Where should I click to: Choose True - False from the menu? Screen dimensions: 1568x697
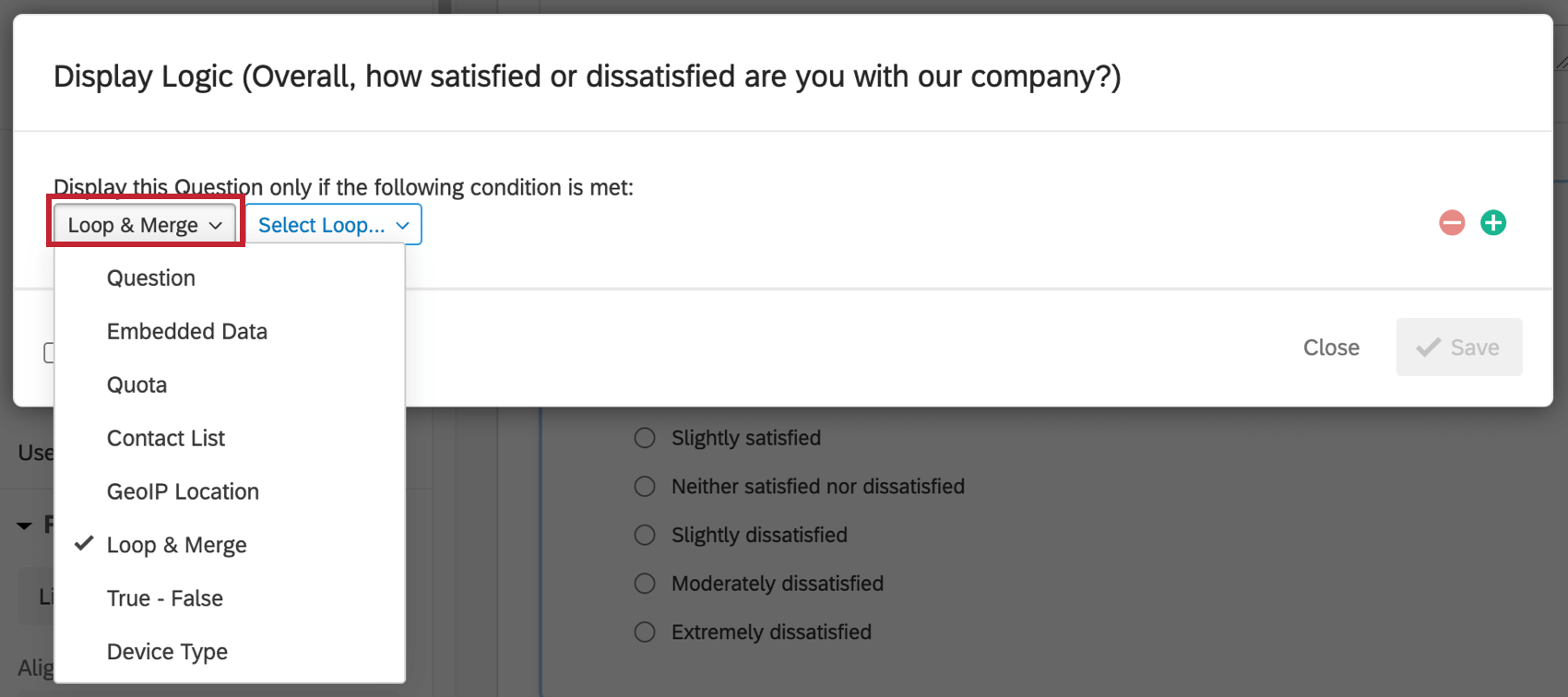pos(165,599)
